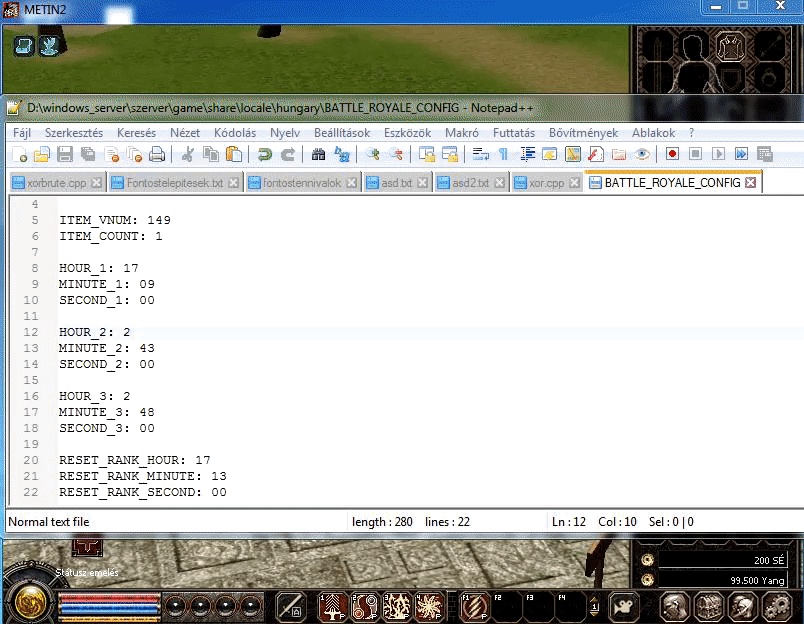Open the Bővítmények menu
Screen dimensions: 804x624
[x=584, y=133]
